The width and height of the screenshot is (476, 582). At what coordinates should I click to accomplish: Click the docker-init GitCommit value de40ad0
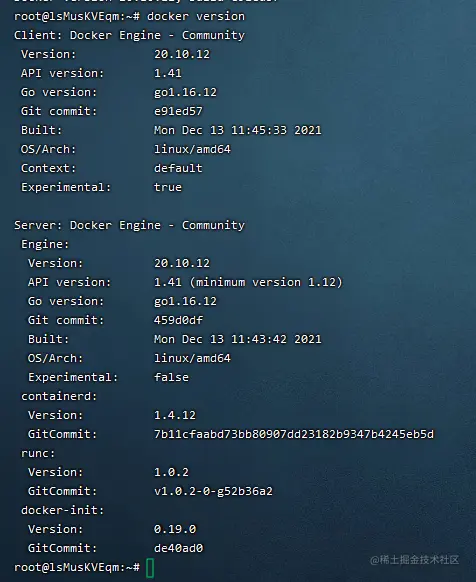[x=178, y=548]
